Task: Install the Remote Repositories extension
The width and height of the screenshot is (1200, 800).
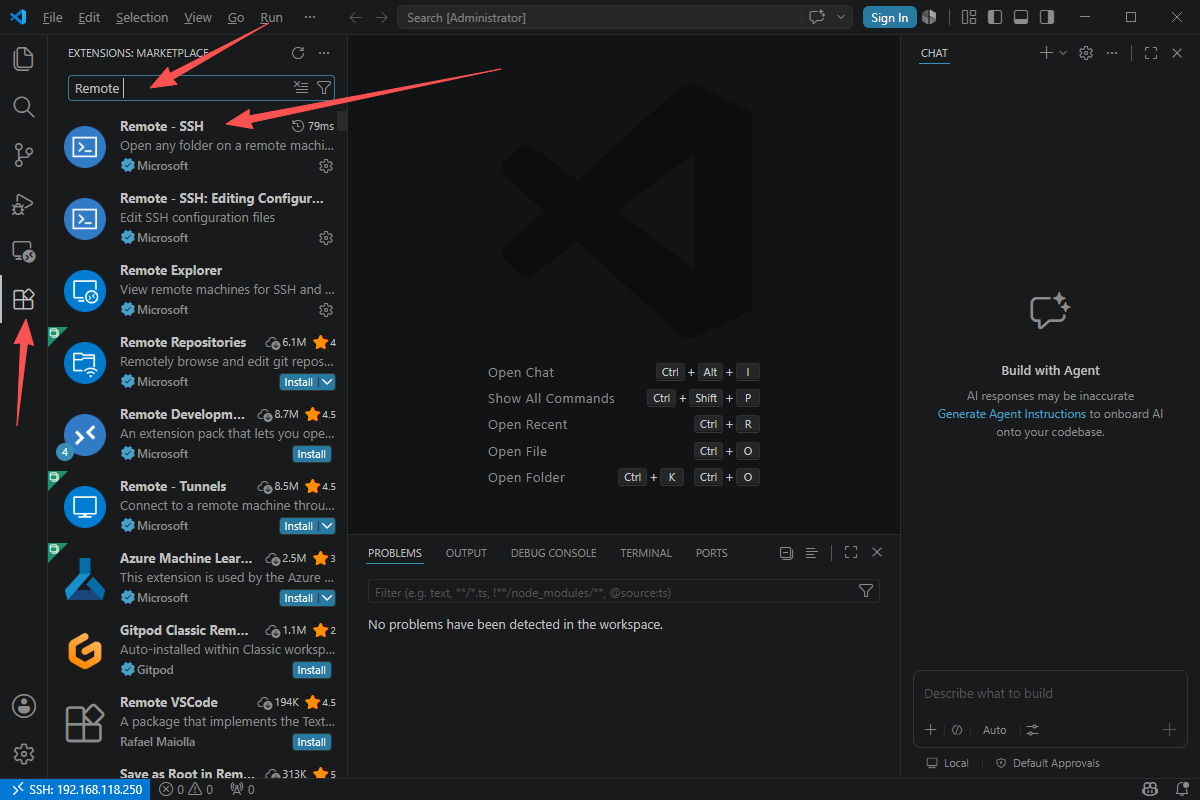Action: point(298,382)
